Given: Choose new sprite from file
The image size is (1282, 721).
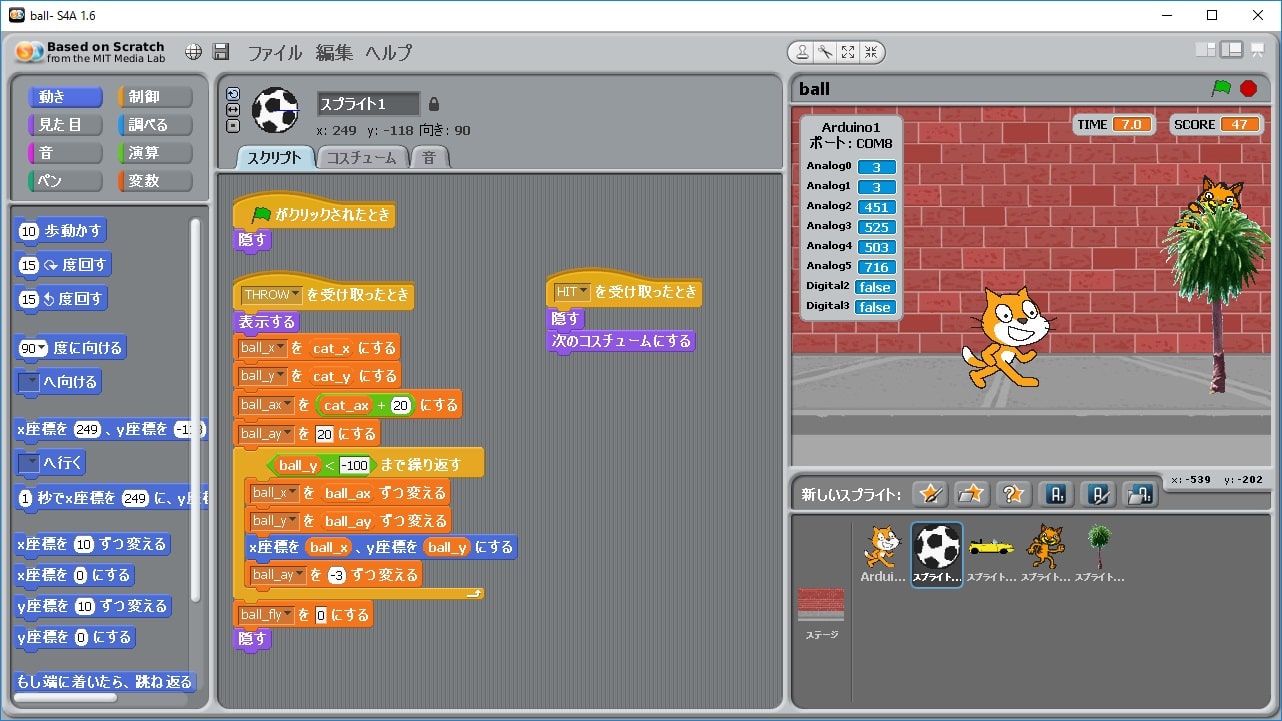Looking at the screenshot, I should (x=971, y=493).
